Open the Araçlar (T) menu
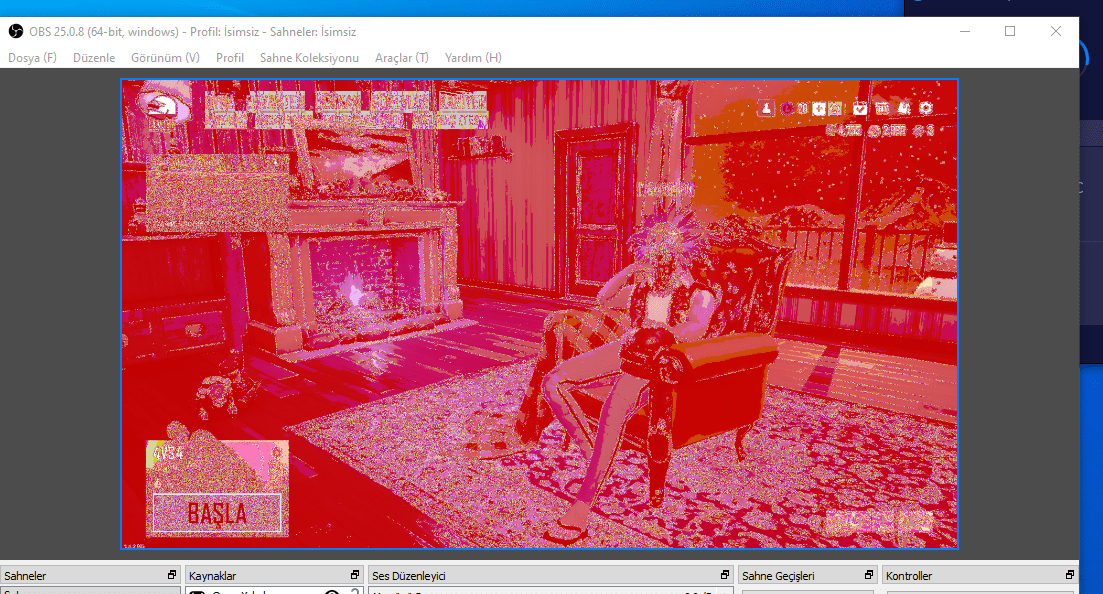The height and width of the screenshot is (594, 1103). tap(402, 58)
